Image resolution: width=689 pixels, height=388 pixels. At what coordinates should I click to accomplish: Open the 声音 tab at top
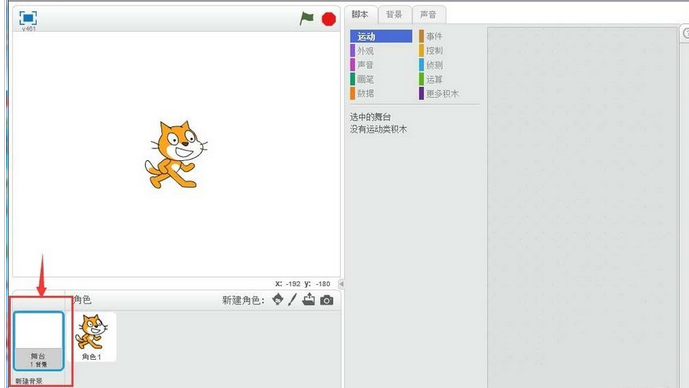tap(428, 15)
